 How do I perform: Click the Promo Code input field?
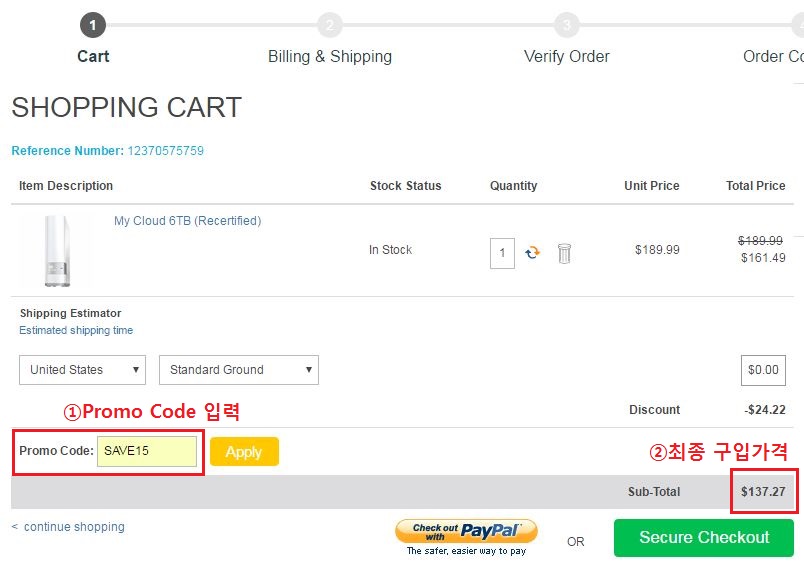pos(147,451)
